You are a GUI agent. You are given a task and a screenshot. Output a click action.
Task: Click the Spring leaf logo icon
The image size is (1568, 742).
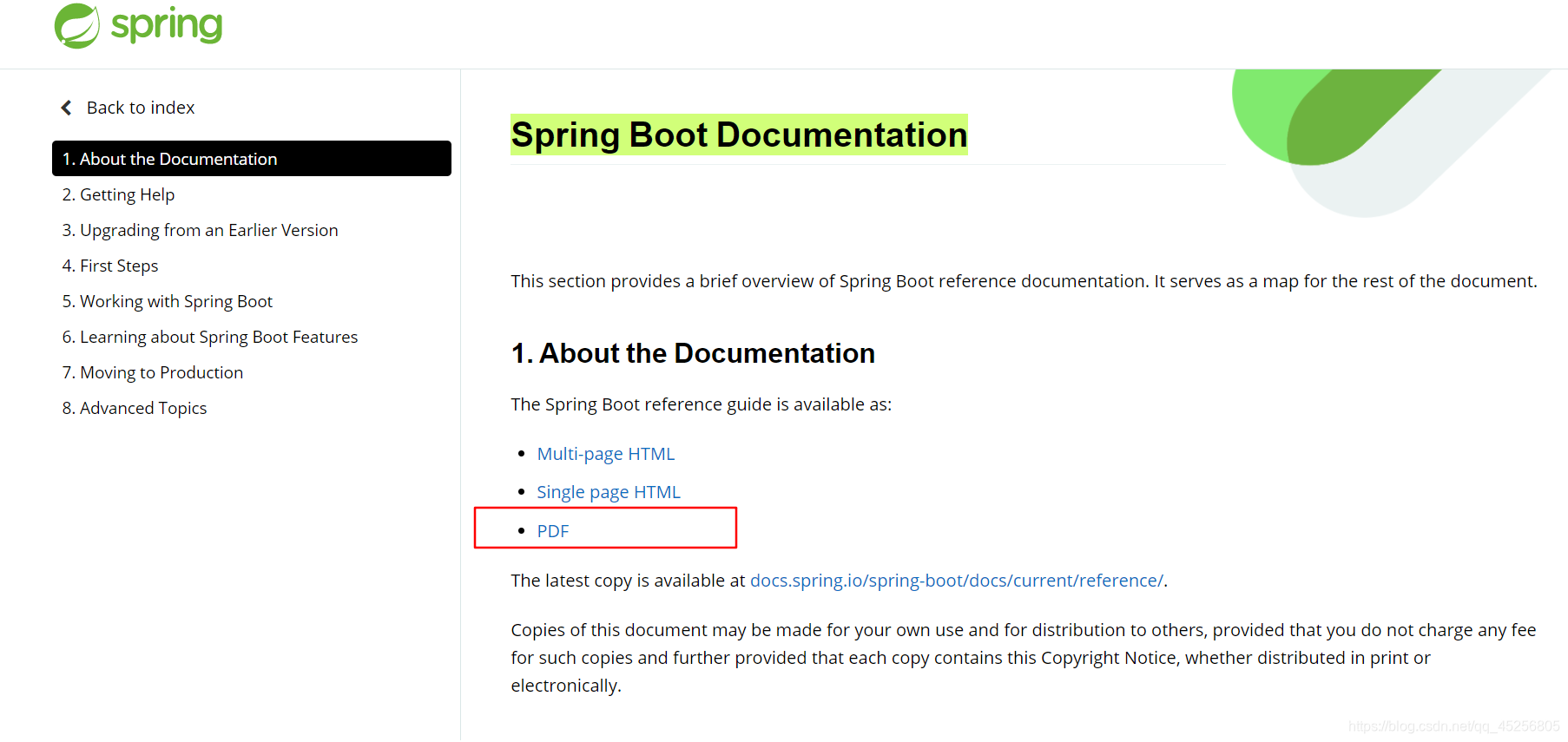pyautogui.click(x=77, y=26)
